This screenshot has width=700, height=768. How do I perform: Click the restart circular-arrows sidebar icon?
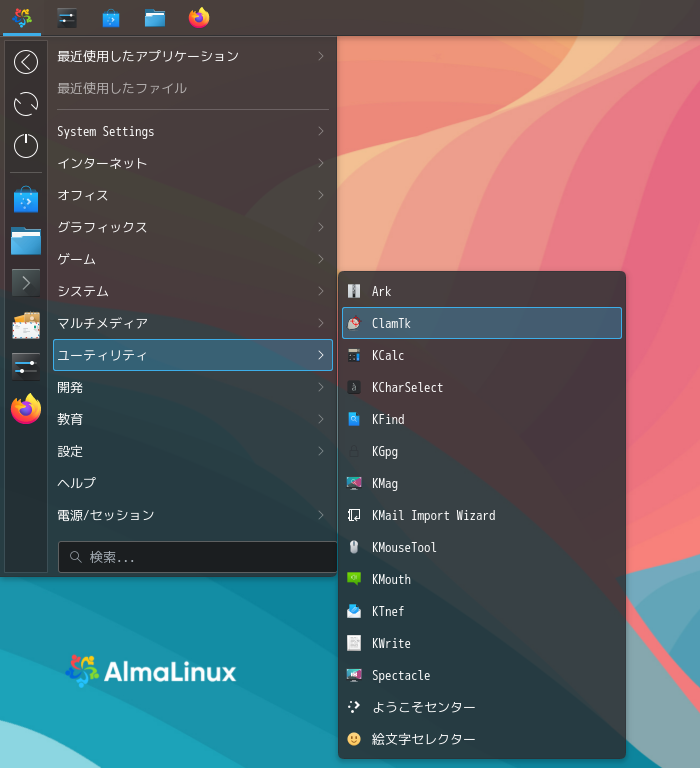26,104
